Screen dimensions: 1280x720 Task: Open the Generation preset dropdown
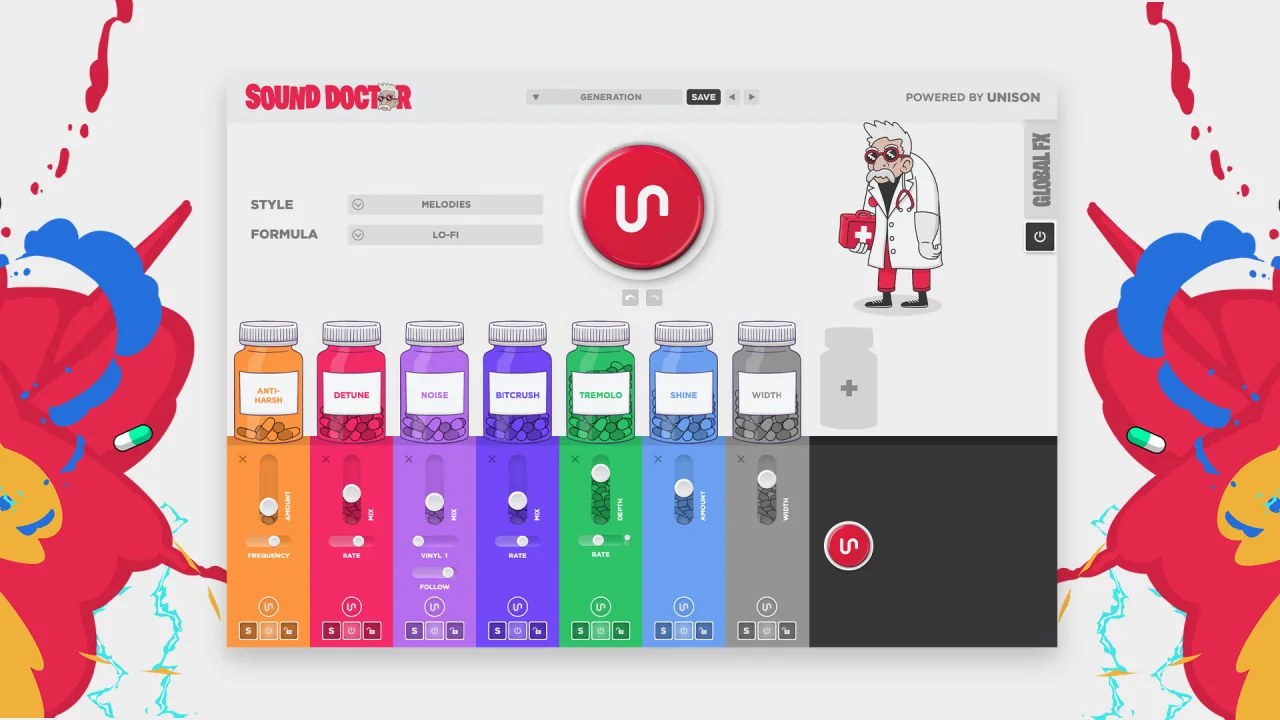(604, 97)
